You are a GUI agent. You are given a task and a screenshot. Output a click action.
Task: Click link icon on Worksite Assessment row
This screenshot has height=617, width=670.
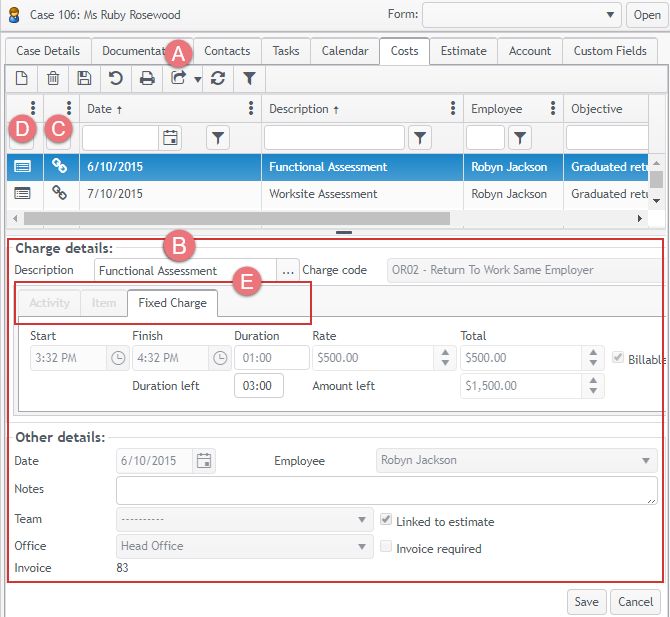click(59, 193)
